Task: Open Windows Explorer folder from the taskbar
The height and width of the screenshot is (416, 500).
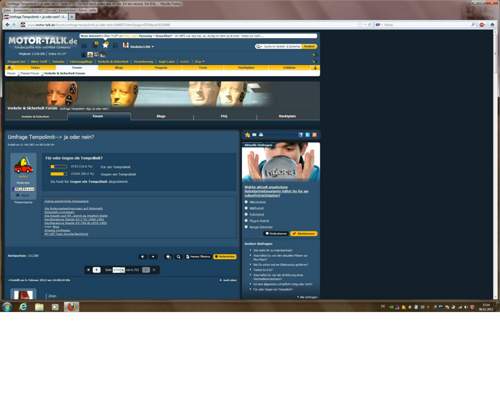Action: (x=39, y=307)
